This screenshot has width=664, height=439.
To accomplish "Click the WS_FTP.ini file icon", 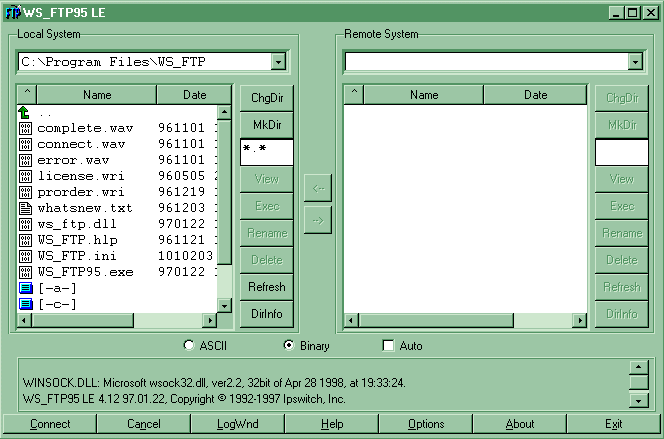I will pyautogui.click(x=25, y=256).
